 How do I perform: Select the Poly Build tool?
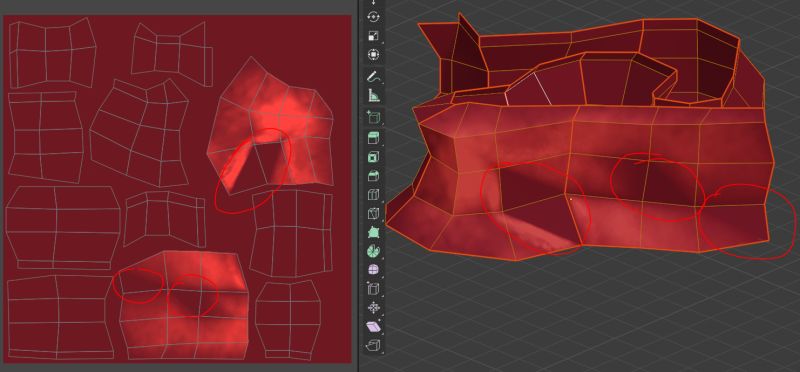point(373,232)
